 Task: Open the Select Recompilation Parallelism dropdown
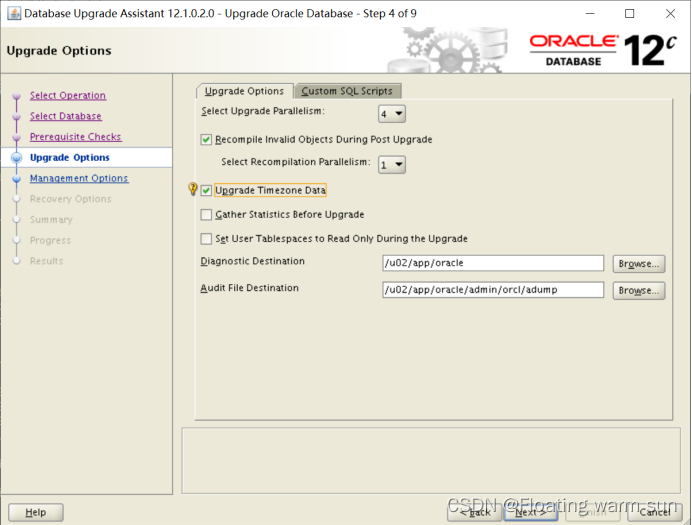(392, 165)
